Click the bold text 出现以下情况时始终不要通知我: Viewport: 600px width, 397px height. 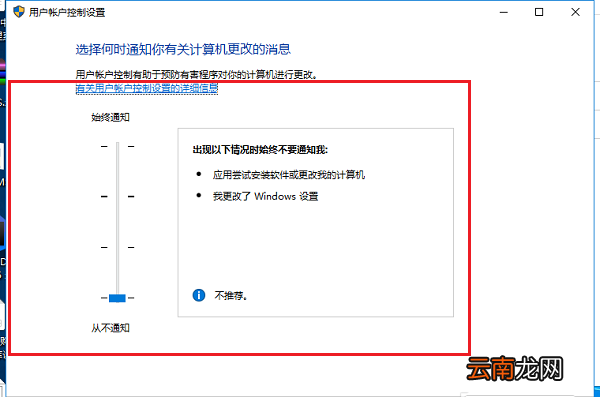(260, 150)
